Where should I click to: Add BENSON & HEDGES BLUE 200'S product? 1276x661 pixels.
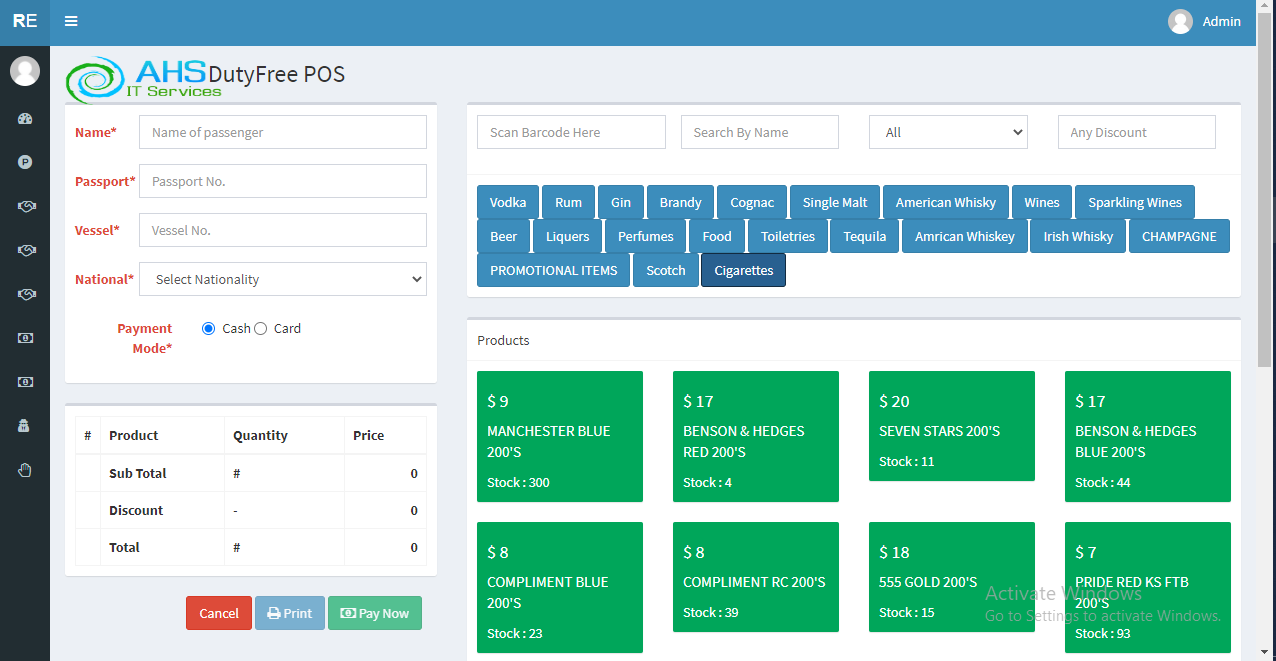coord(1148,436)
